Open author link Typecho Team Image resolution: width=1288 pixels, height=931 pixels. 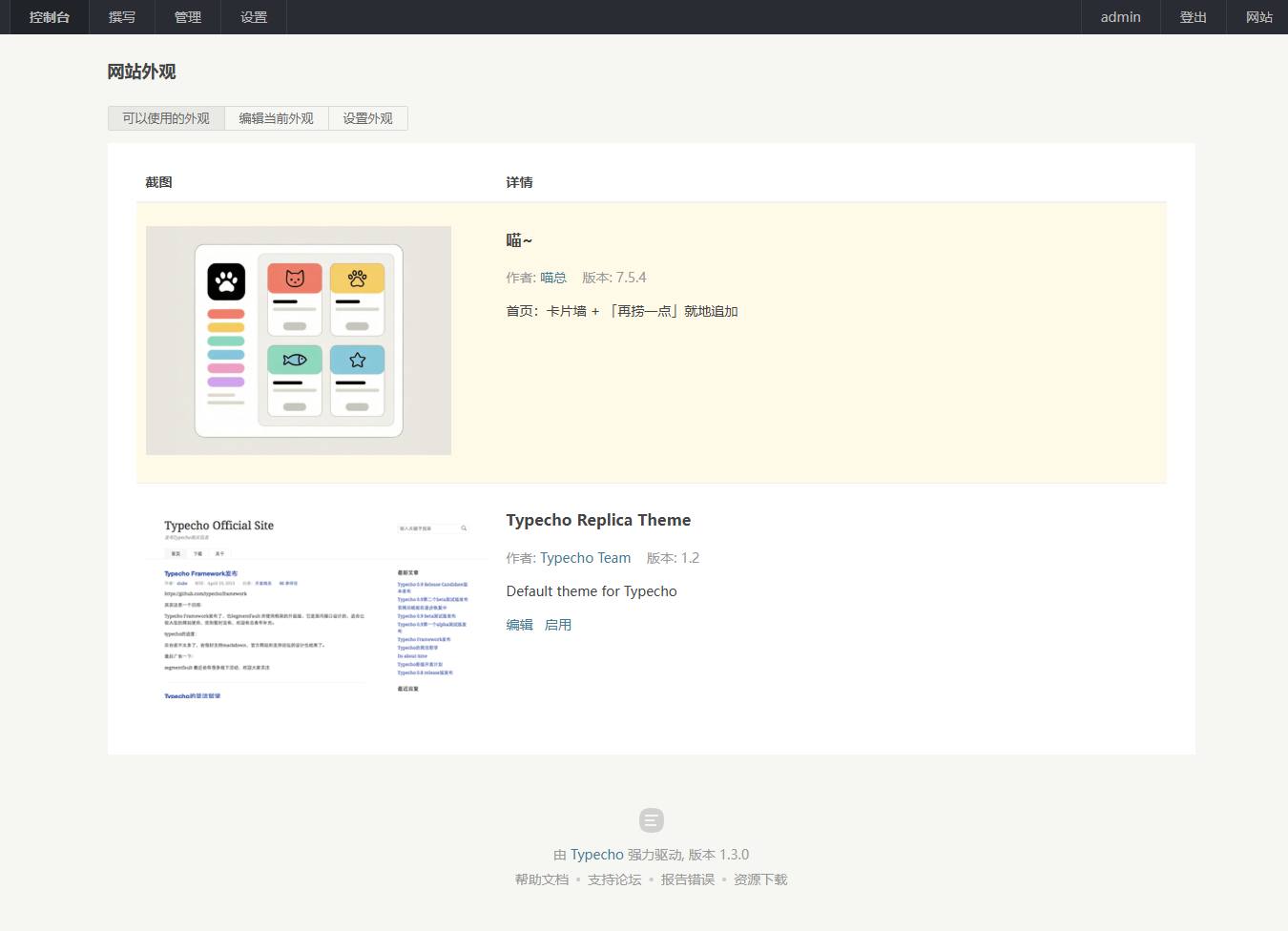(585, 558)
